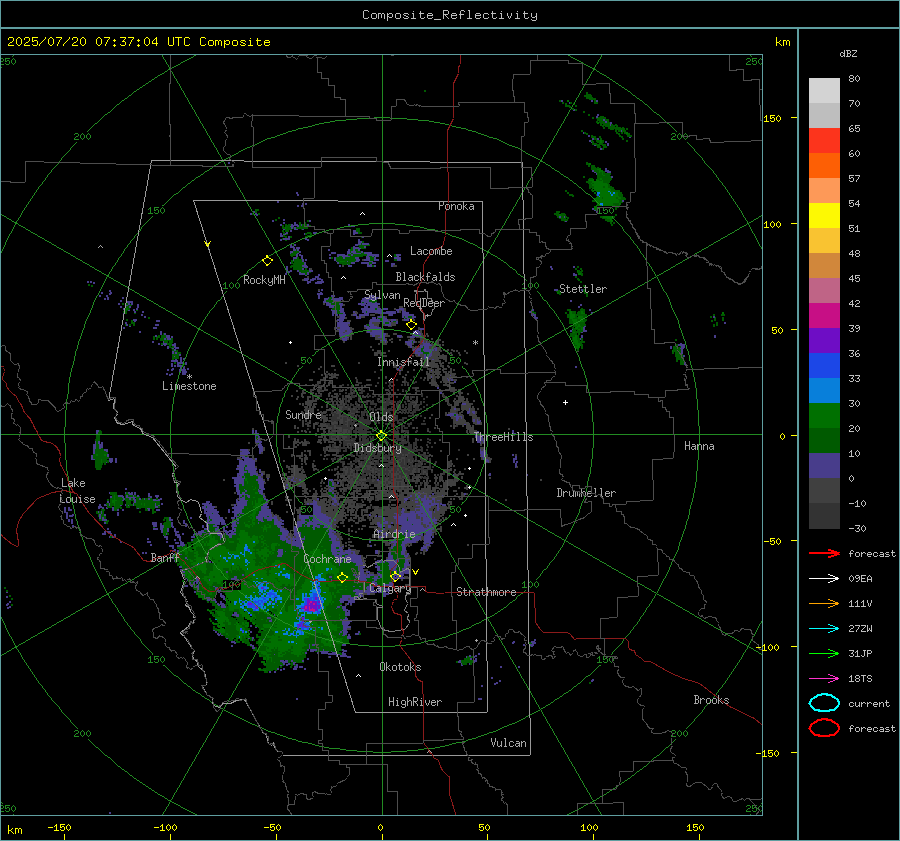
Task: Click the Sundre label
Action: coord(303,415)
